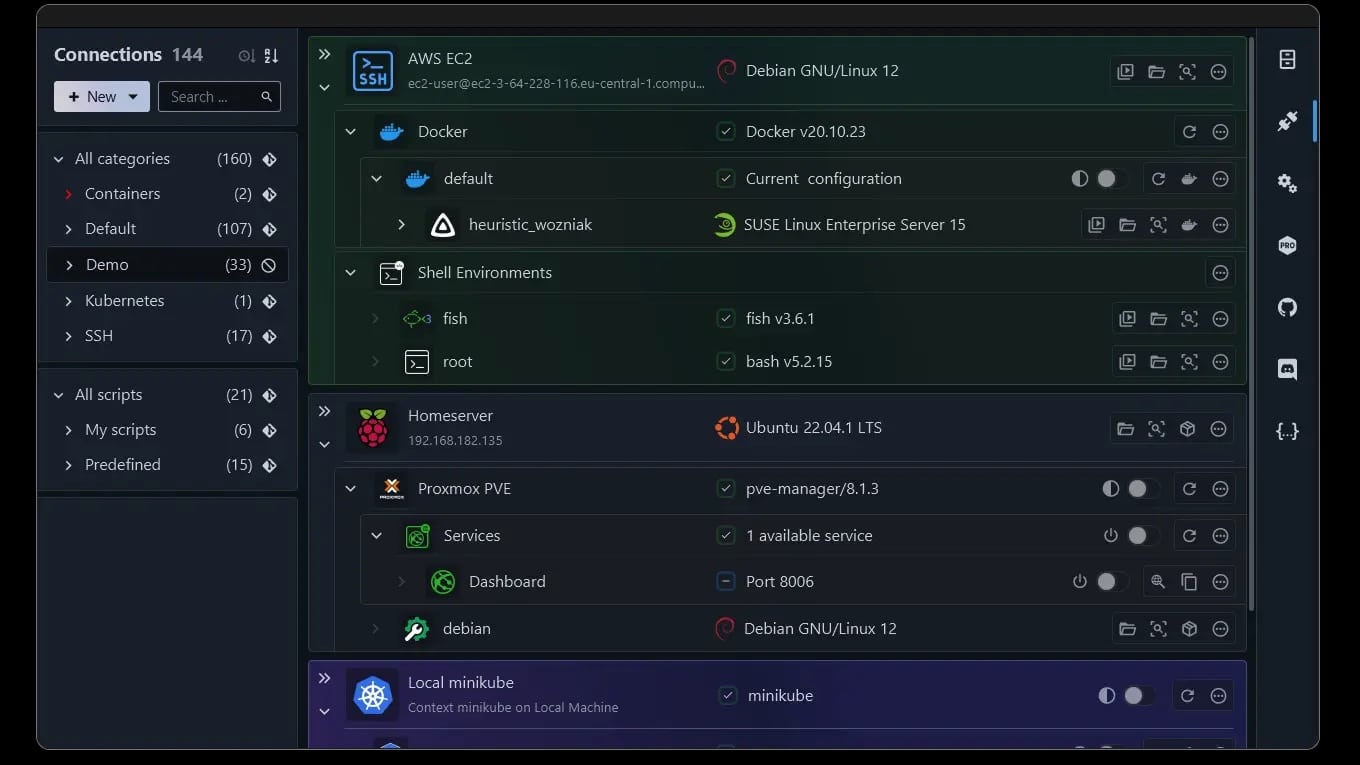Refresh the Proxmox PVE connection

[1189, 489]
